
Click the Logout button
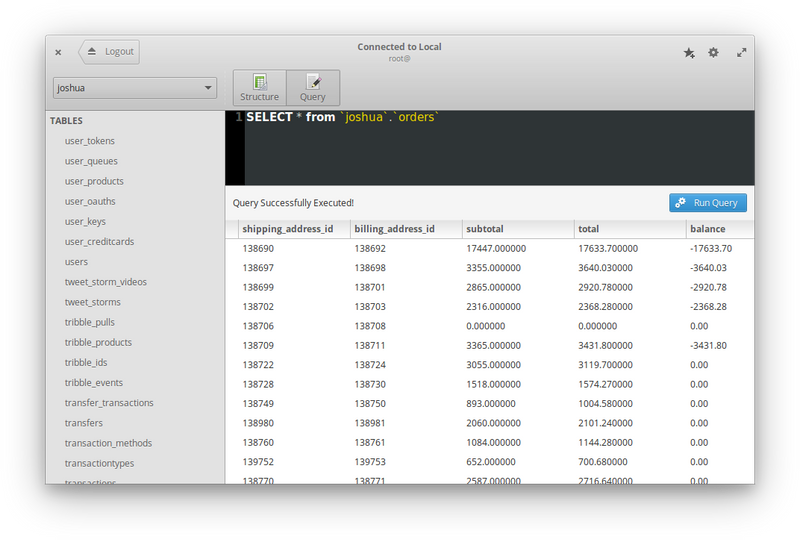109,52
